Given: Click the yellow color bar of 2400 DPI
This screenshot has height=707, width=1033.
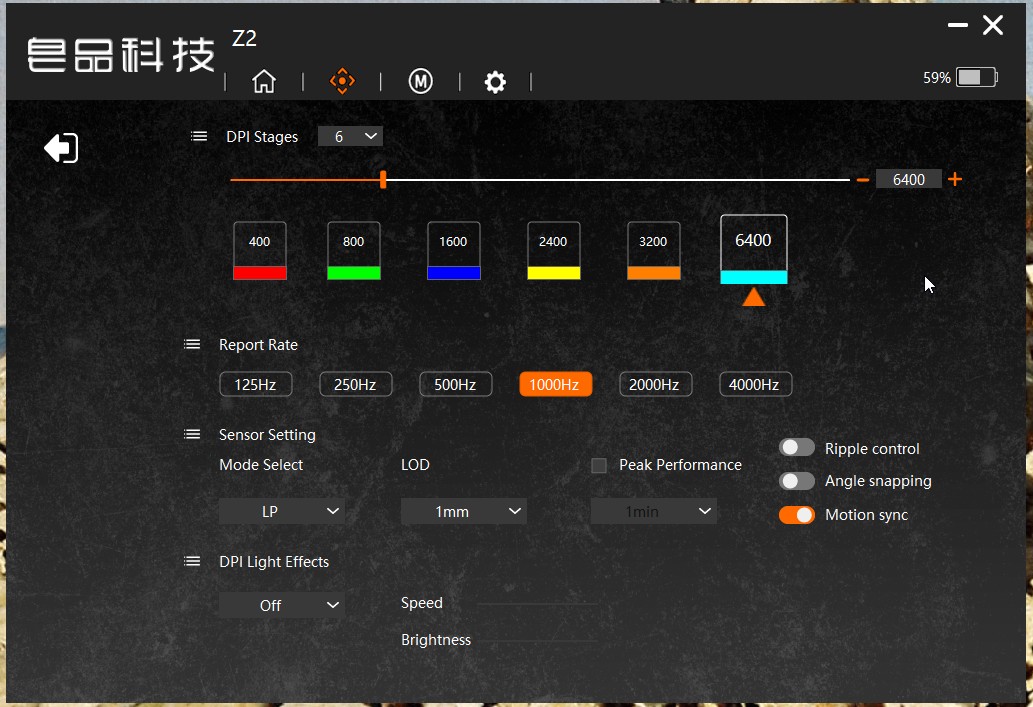Looking at the screenshot, I should (553, 273).
